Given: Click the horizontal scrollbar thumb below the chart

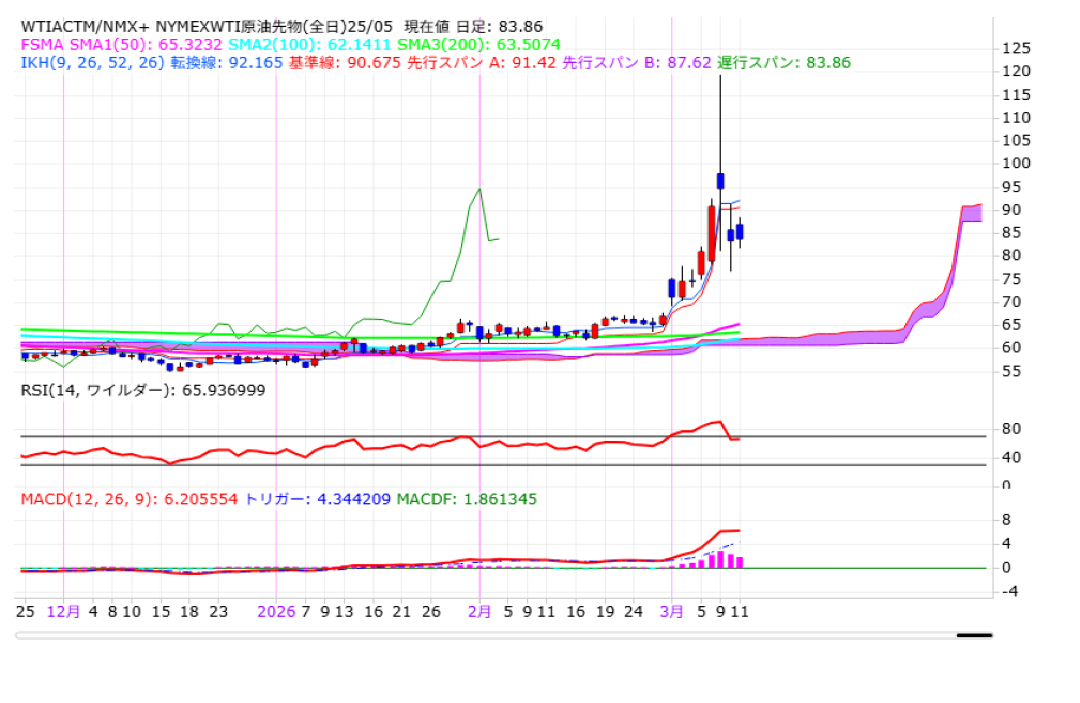Looking at the screenshot, I should [x=973, y=635].
